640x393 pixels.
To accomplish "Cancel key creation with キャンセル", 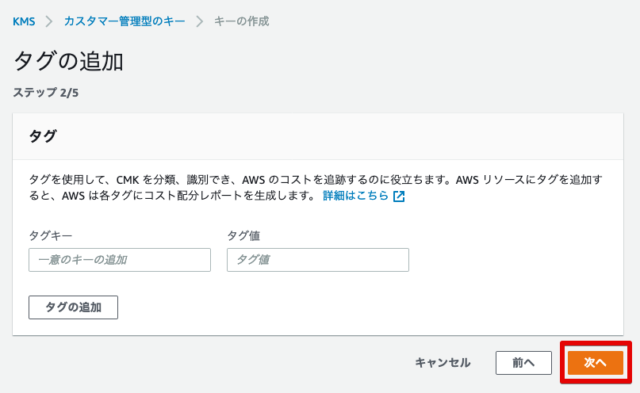I will [x=442, y=362].
